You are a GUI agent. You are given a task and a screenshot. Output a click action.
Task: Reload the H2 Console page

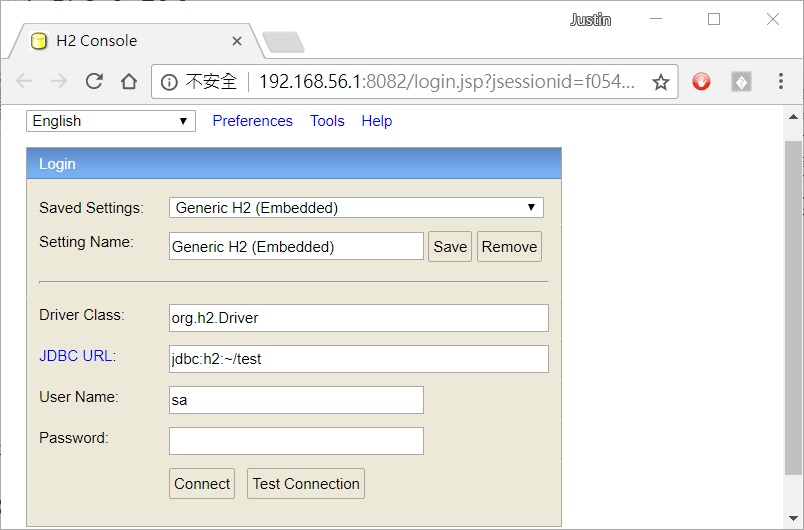point(94,81)
